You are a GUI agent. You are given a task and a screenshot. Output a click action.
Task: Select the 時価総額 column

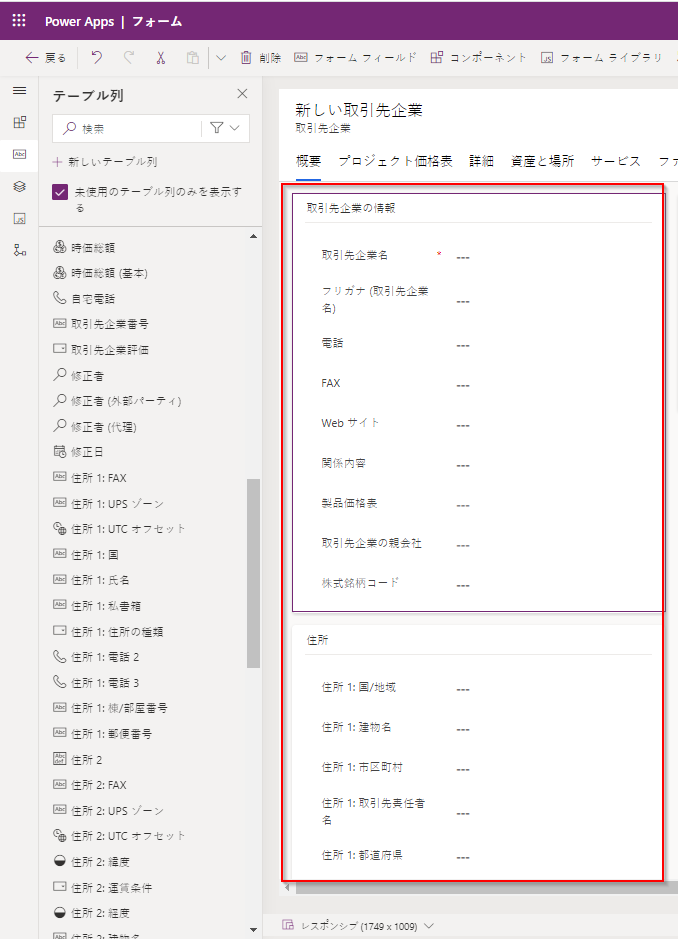[84, 247]
